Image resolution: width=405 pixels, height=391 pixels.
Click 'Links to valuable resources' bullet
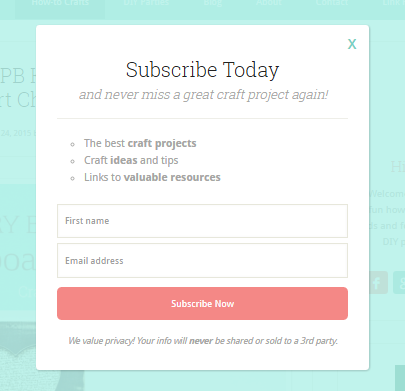152,177
